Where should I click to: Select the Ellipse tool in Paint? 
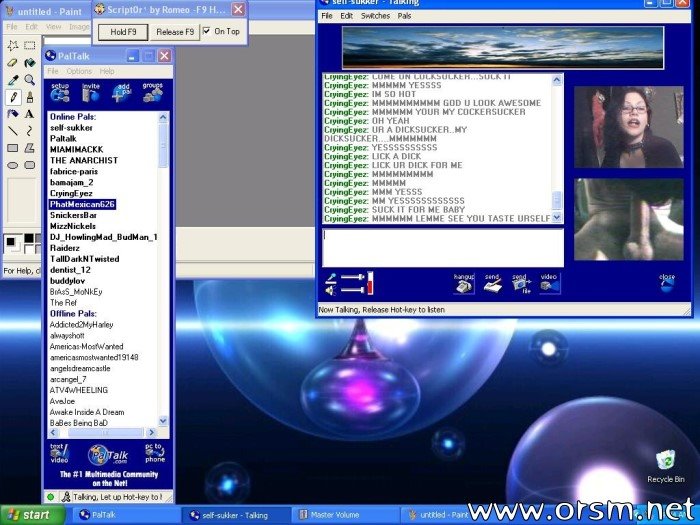(13, 165)
